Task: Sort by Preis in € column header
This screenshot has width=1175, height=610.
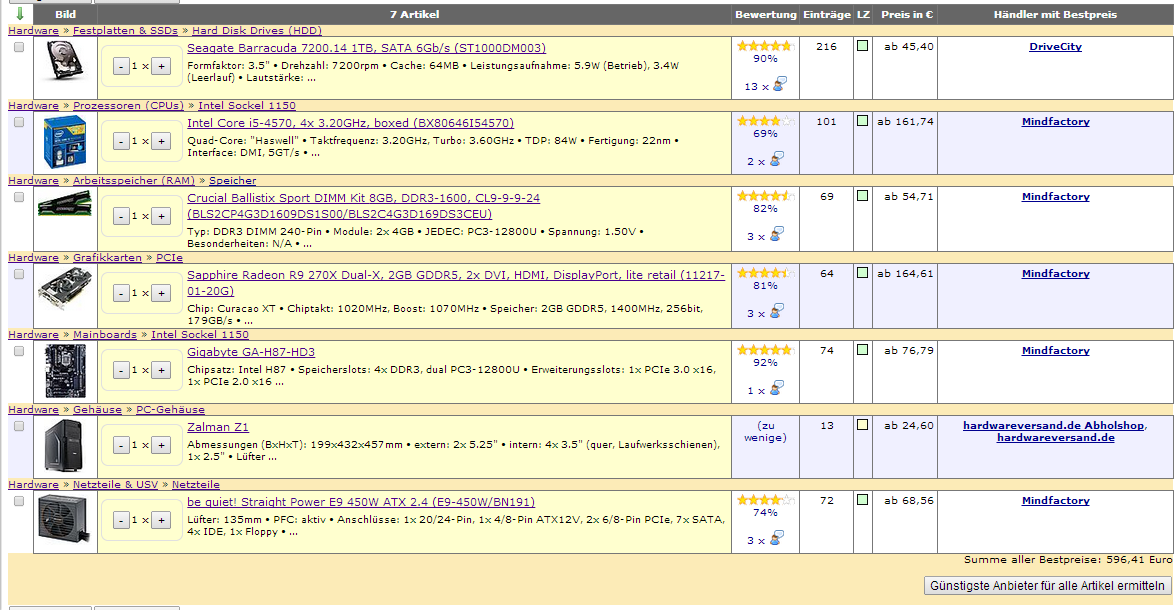Action: (907, 14)
